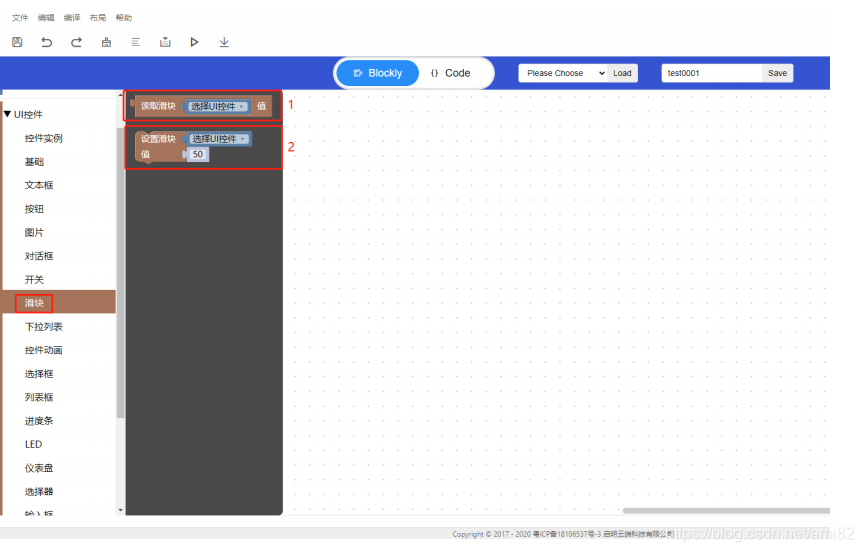The width and height of the screenshot is (864, 552).
Task: Select 文本框 category
Action: click(39, 185)
